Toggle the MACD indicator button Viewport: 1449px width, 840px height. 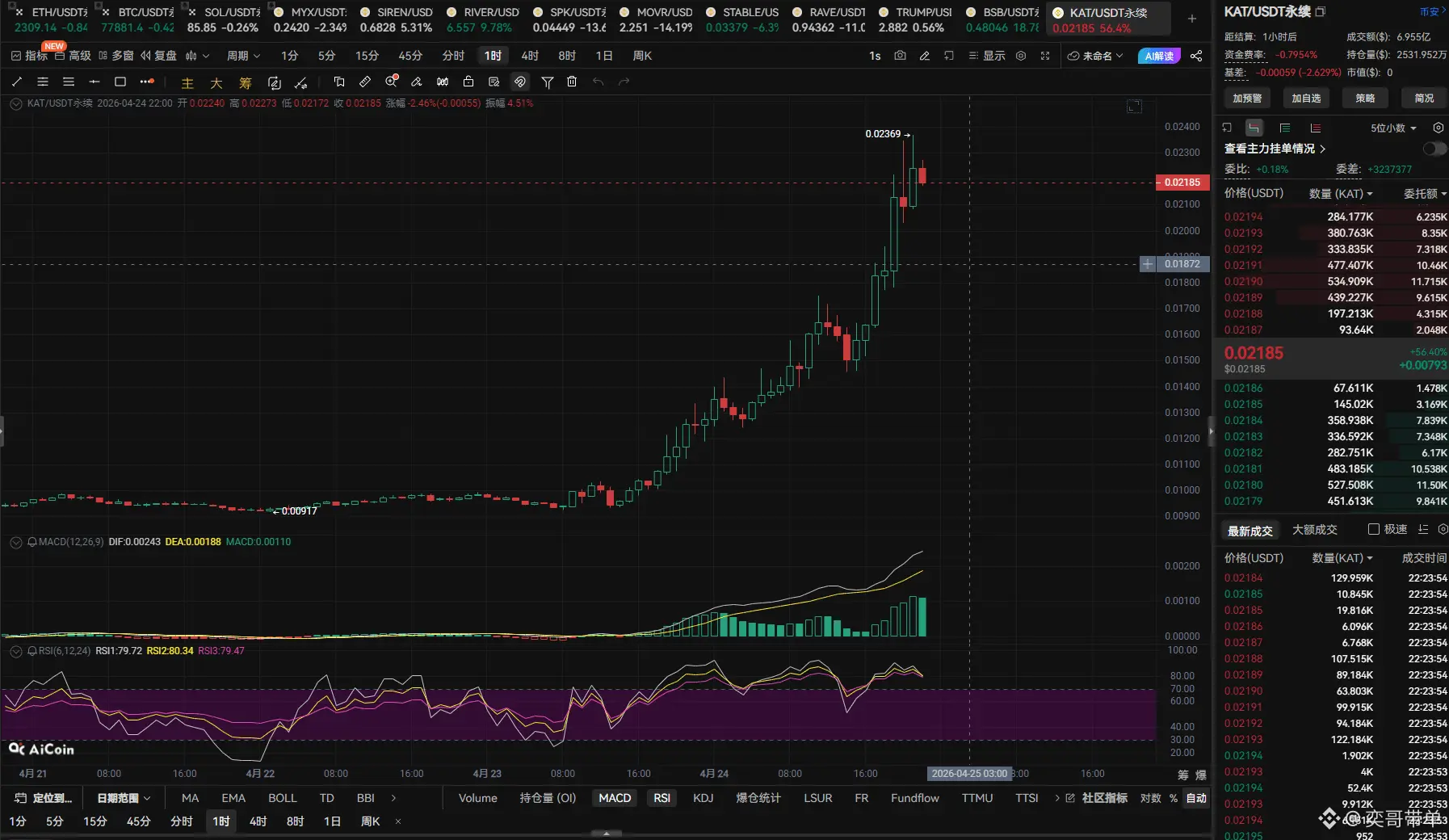(615, 798)
